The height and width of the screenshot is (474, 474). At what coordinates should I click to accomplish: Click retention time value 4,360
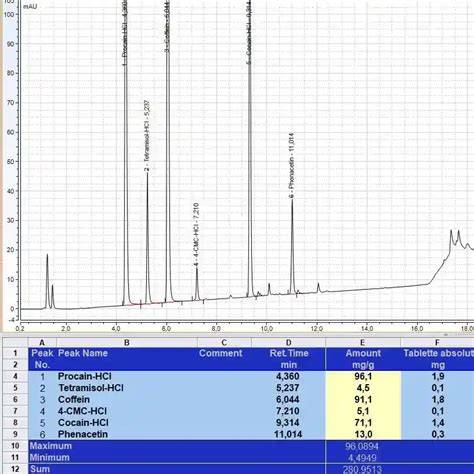pos(288,376)
